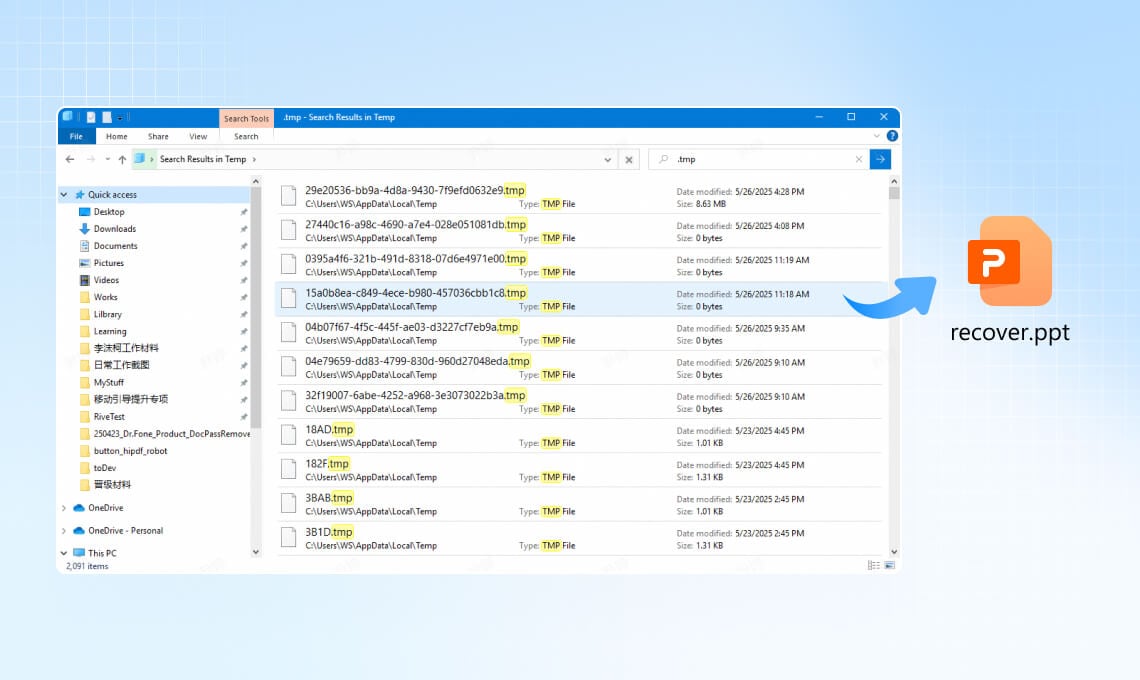
Task: Open Videos folder in sidebar
Action: (x=106, y=280)
